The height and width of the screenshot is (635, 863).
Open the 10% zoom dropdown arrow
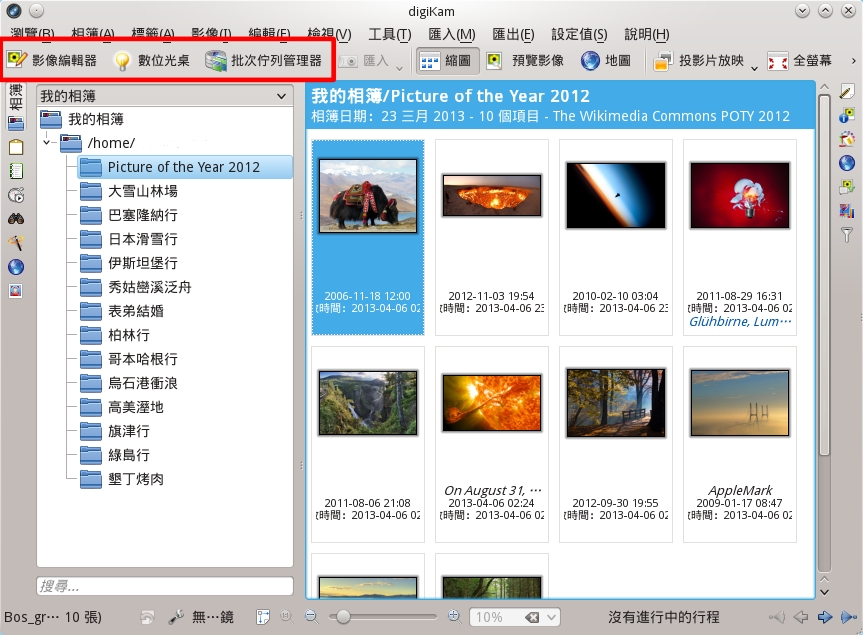[x=551, y=617]
